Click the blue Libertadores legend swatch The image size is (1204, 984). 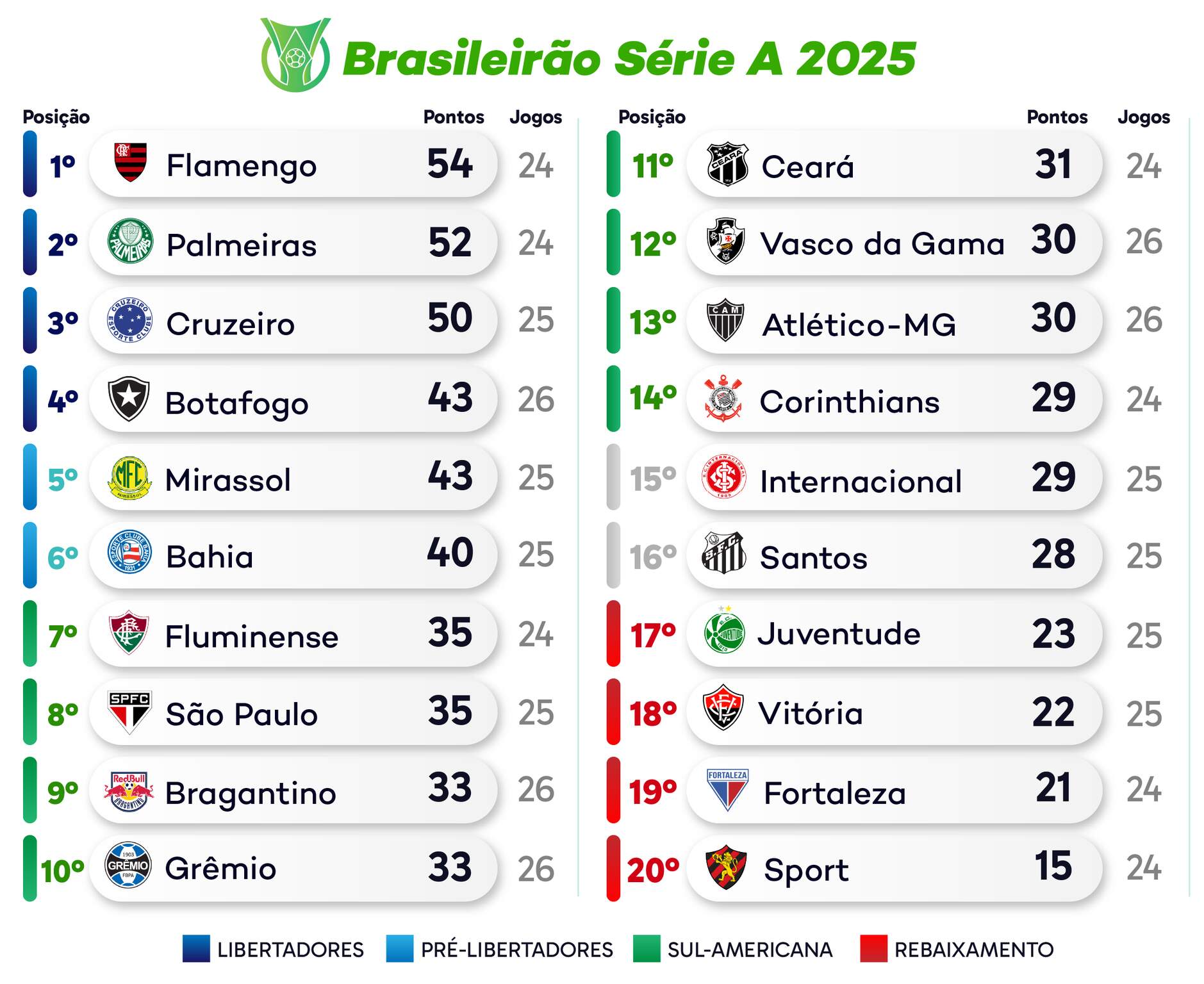point(196,949)
